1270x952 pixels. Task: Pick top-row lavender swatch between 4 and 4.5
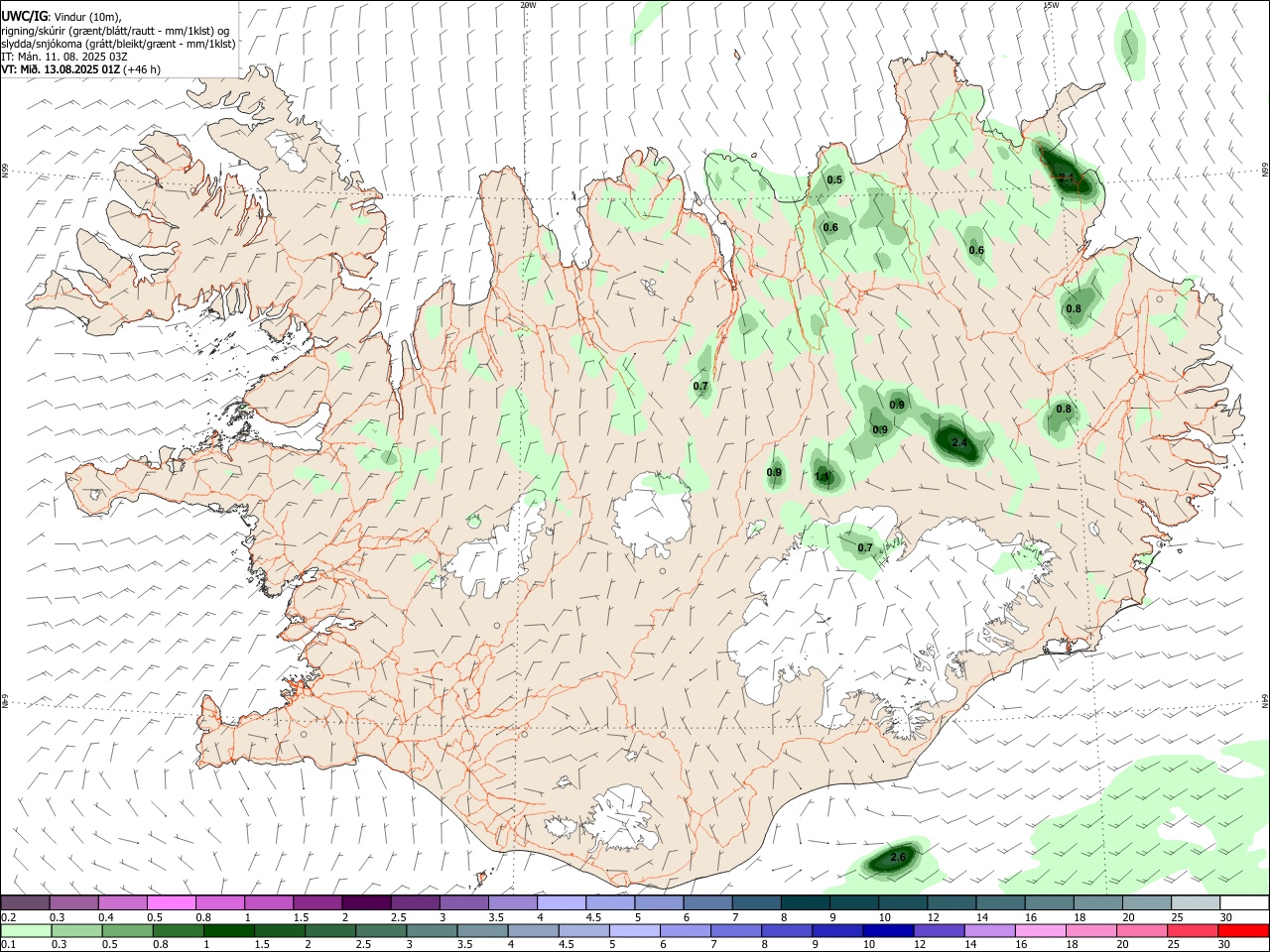pyautogui.click(x=561, y=903)
